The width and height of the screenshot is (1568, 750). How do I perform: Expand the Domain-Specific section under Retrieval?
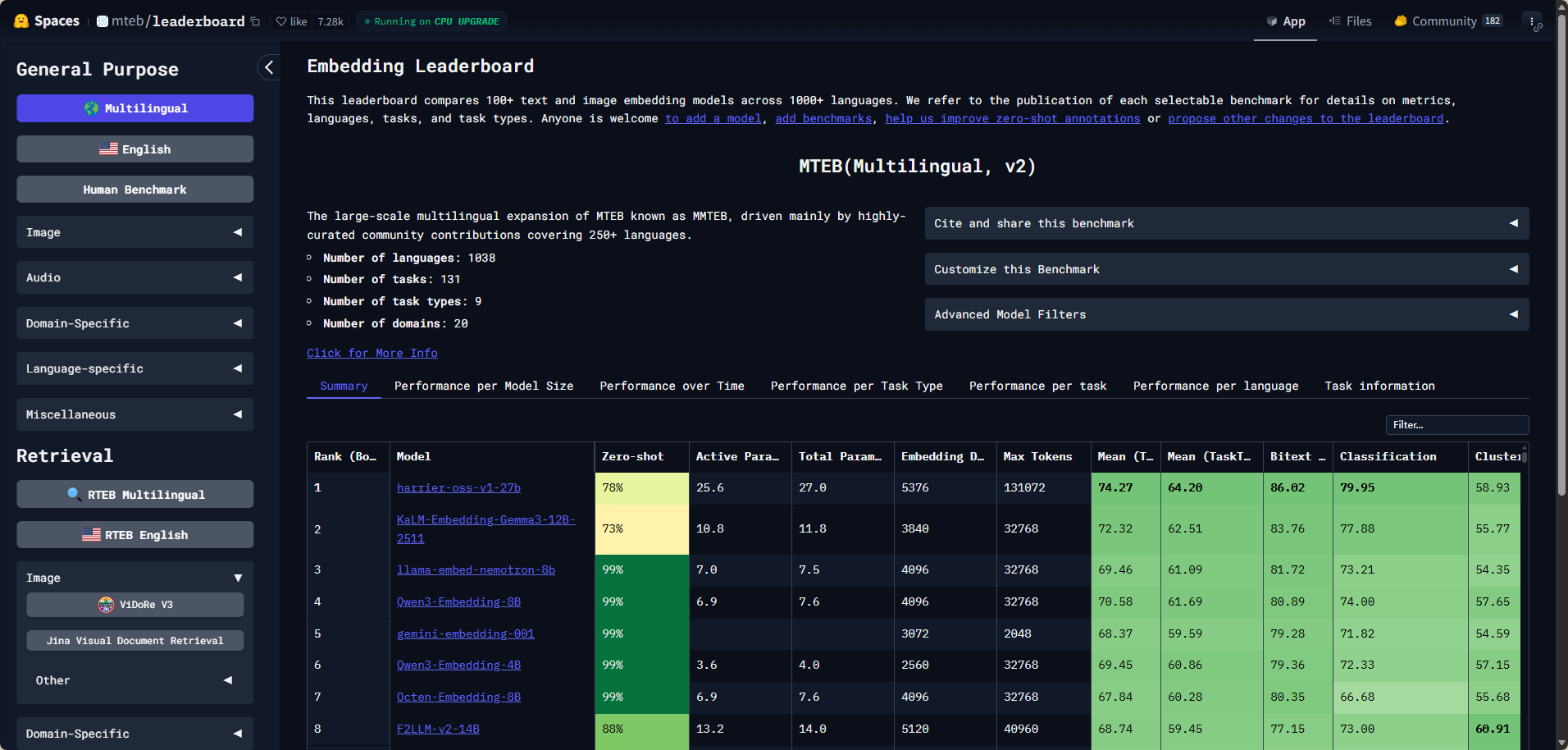[x=135, y=734]
